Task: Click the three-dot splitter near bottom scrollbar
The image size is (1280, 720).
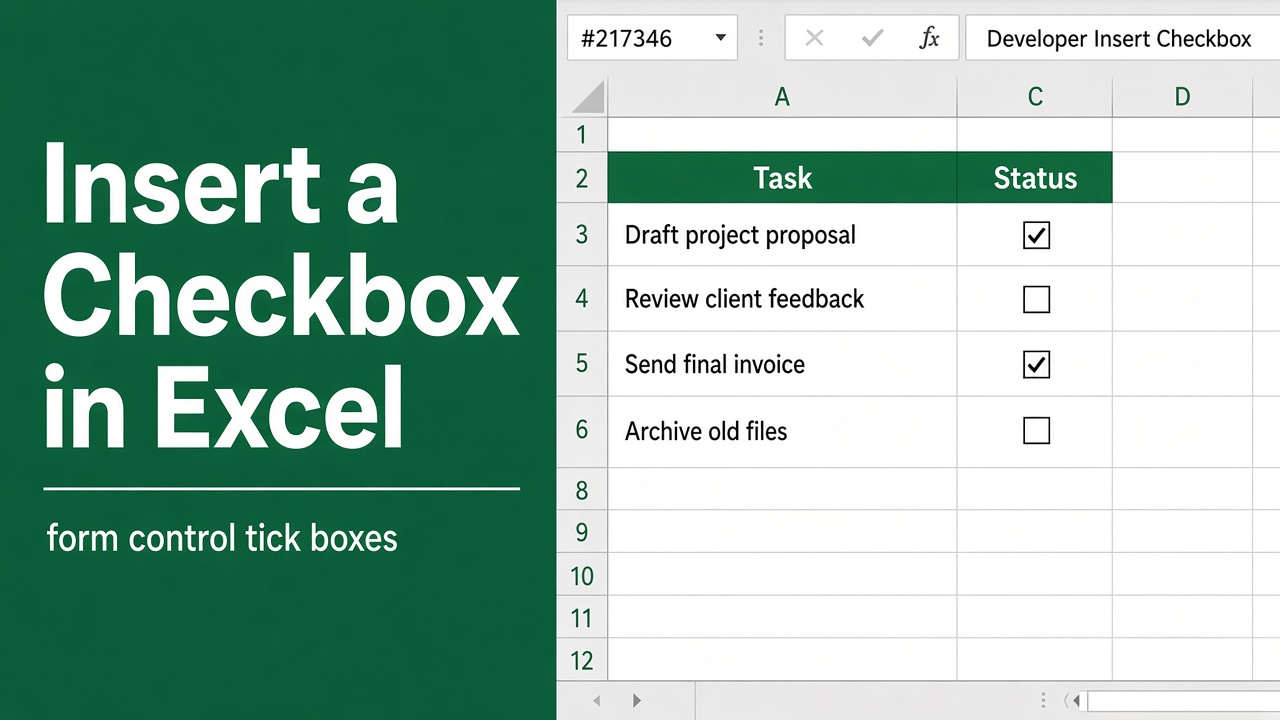Action: tap(1043, 701)
